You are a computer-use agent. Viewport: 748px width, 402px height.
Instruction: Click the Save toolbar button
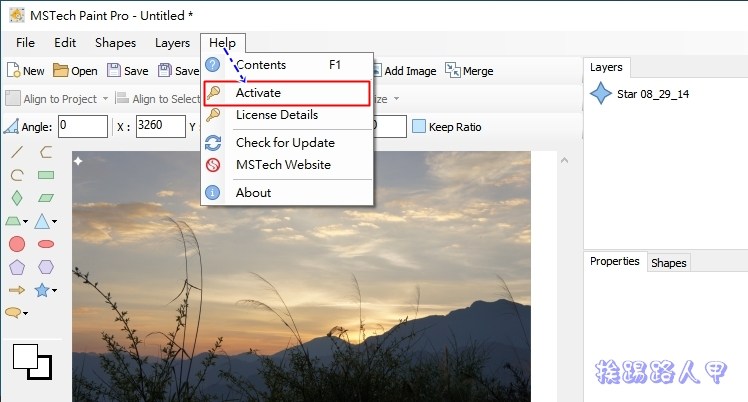pyautogui.click(x=128, y=71)
